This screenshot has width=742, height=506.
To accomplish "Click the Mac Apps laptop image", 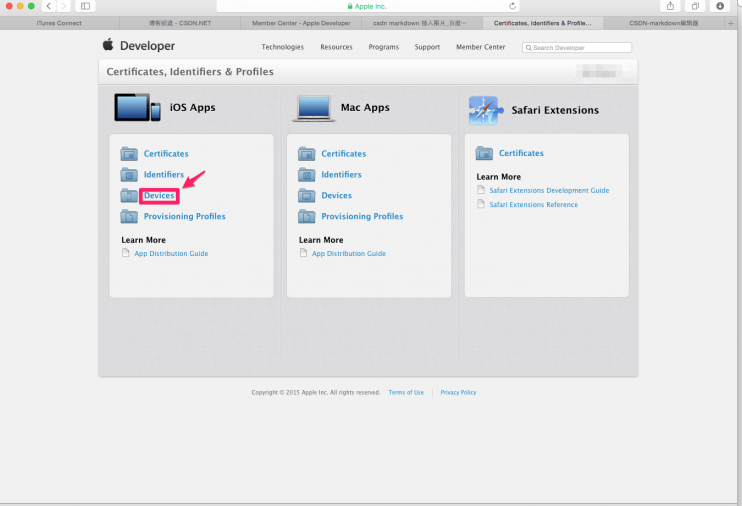I will 313,108.
